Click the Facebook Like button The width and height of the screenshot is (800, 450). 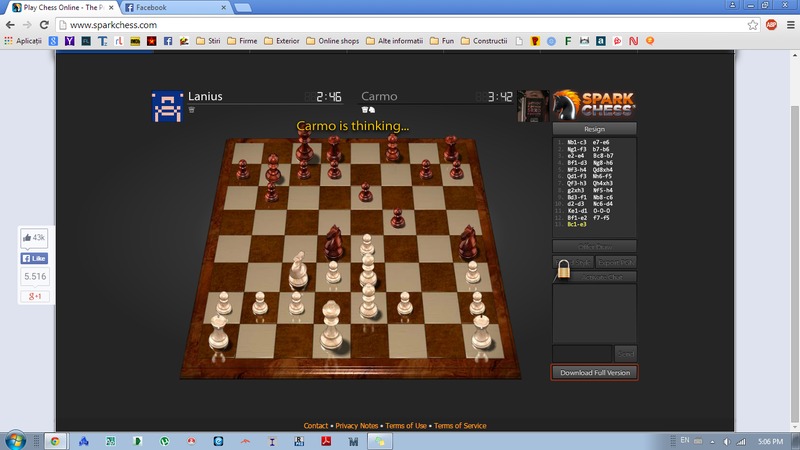click(x=34, y=258)
